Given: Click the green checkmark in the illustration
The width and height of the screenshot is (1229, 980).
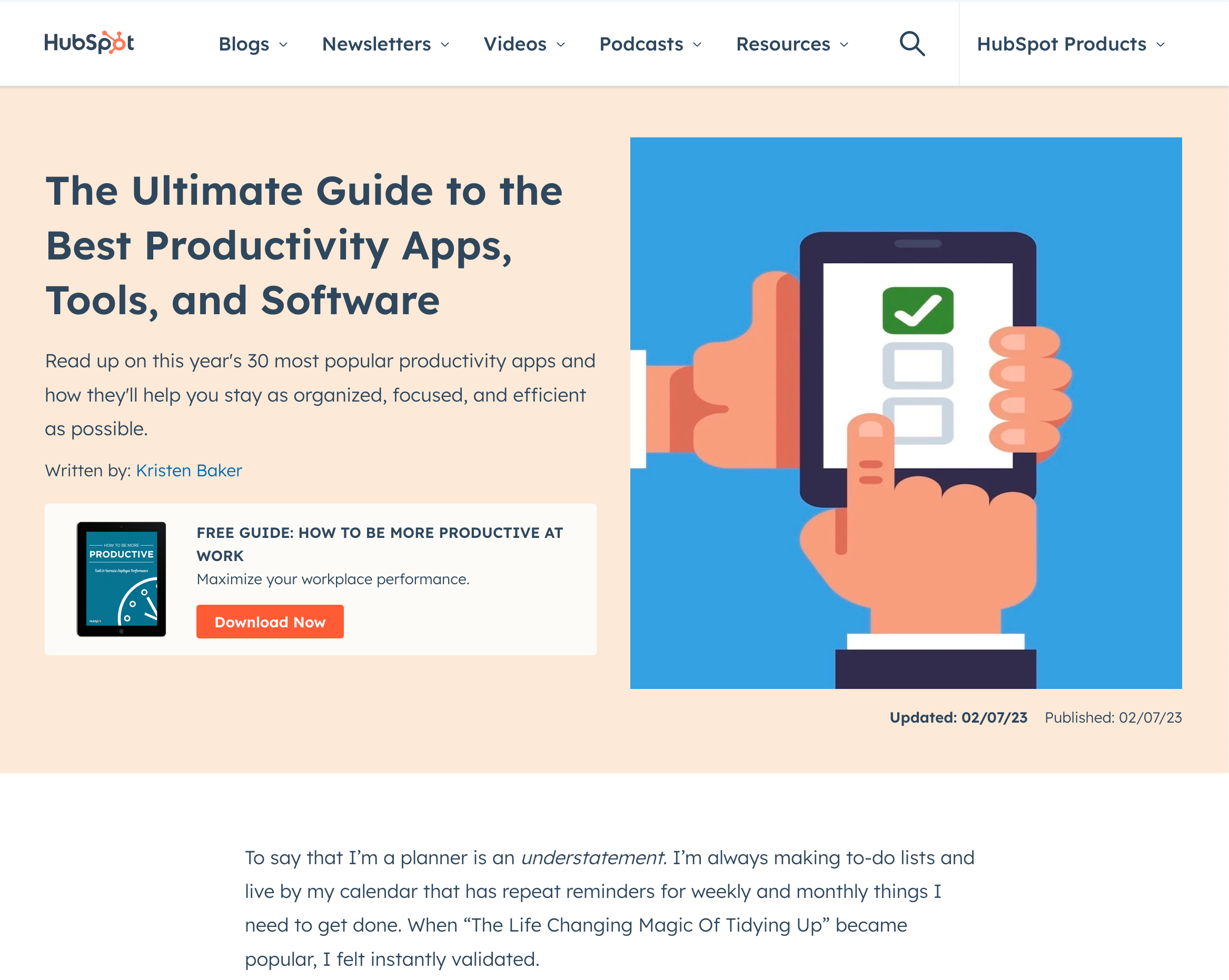Looking at the screenshot, I should pyautogui.click(x=917, y=311).
